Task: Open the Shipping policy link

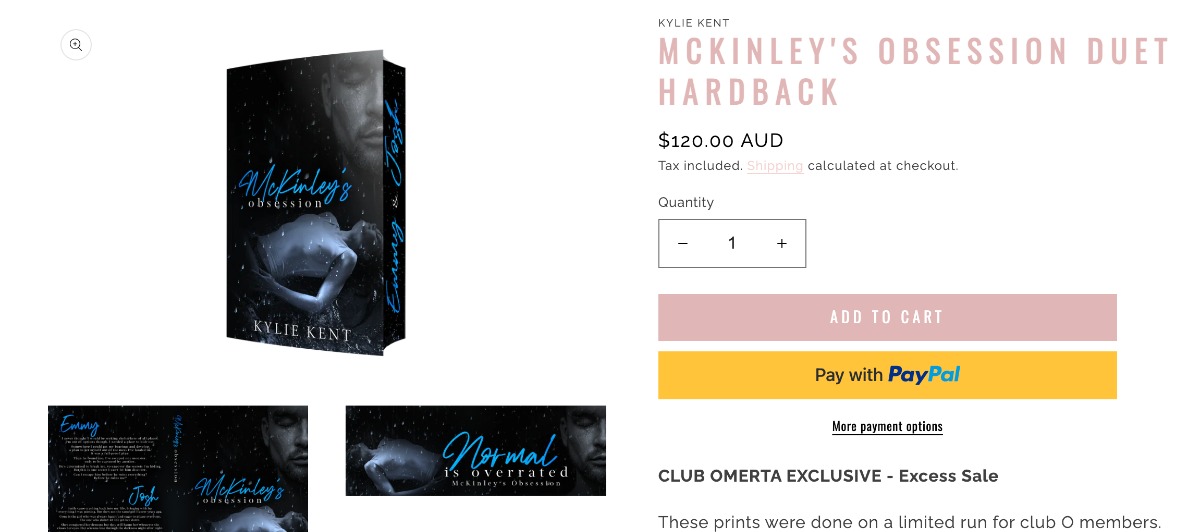Action: tap(775, 166)
